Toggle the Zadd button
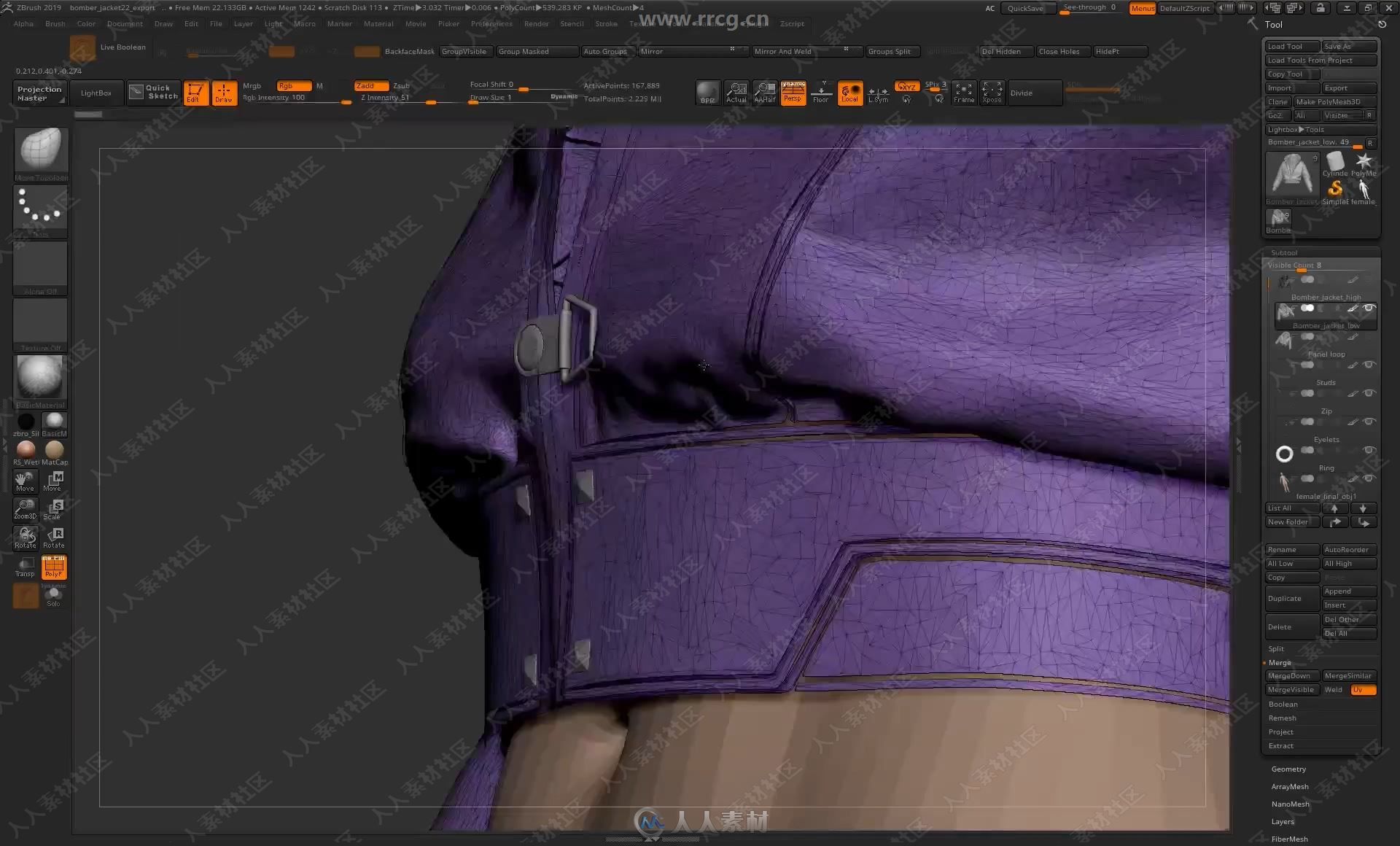This screenshot has width=1400, height=846. tap(371, 86)
